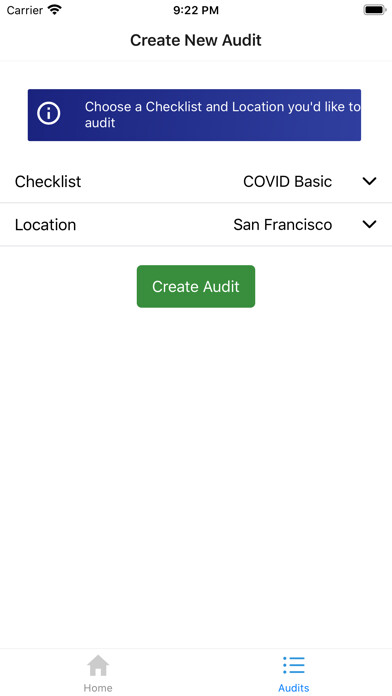392x696 pixels.
Task: Click the battery icon in status bar
Action: click(x=375, y=10)
